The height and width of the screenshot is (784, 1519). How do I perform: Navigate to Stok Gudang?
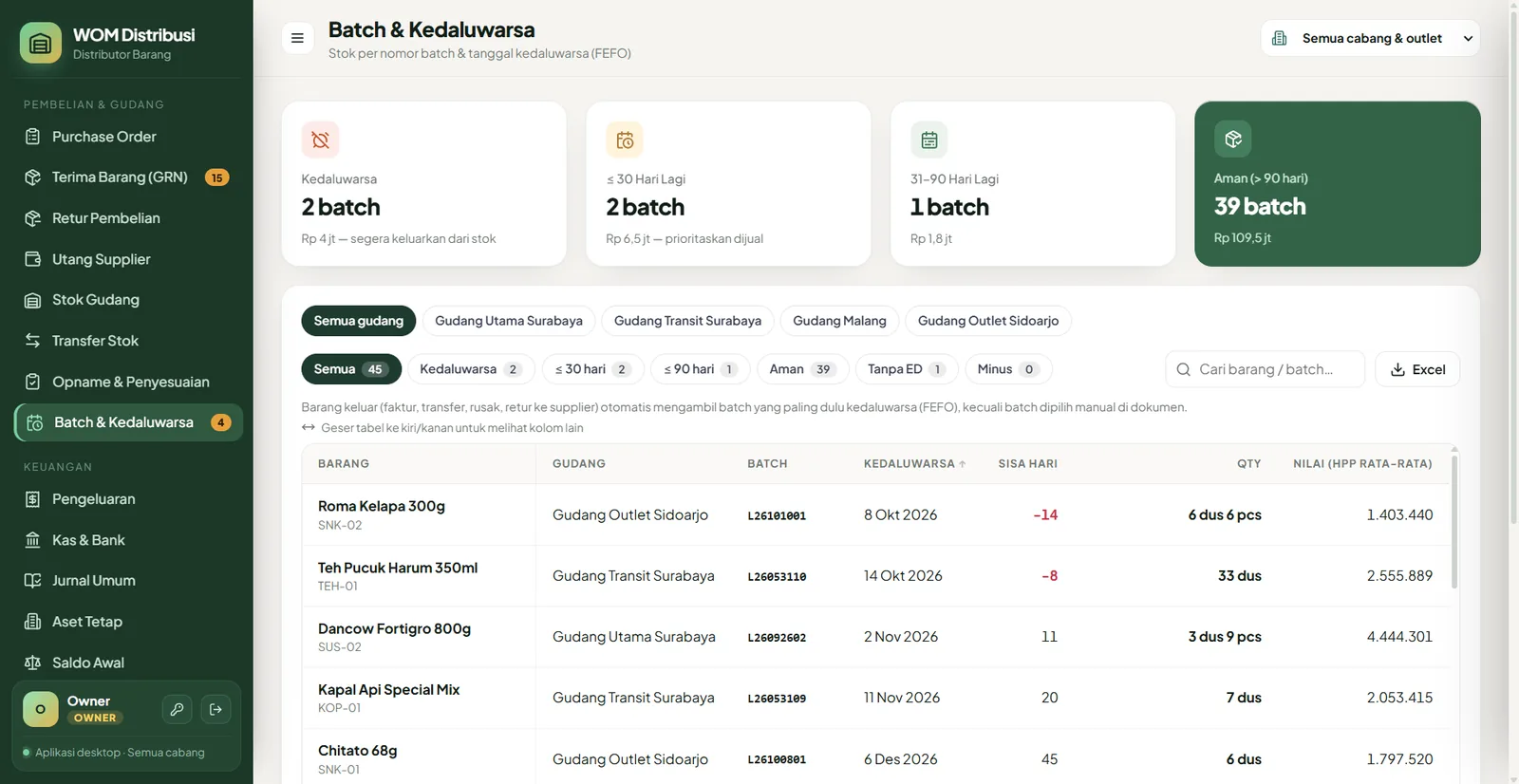(128, 300)
